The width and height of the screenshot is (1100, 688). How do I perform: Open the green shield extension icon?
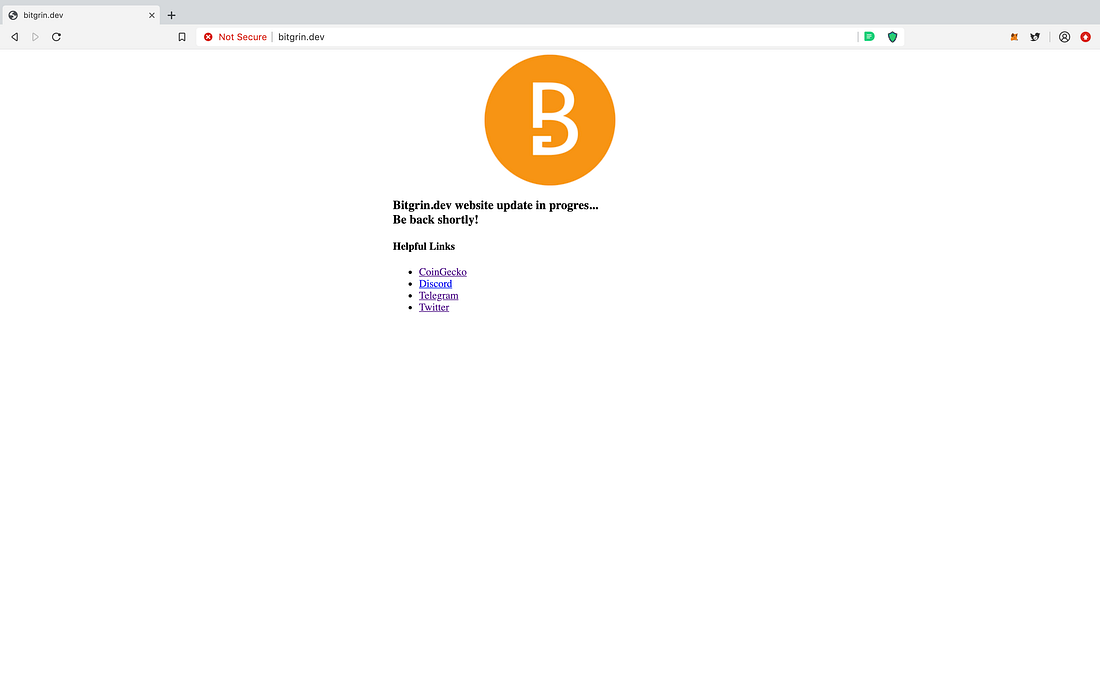pos(892,37)
